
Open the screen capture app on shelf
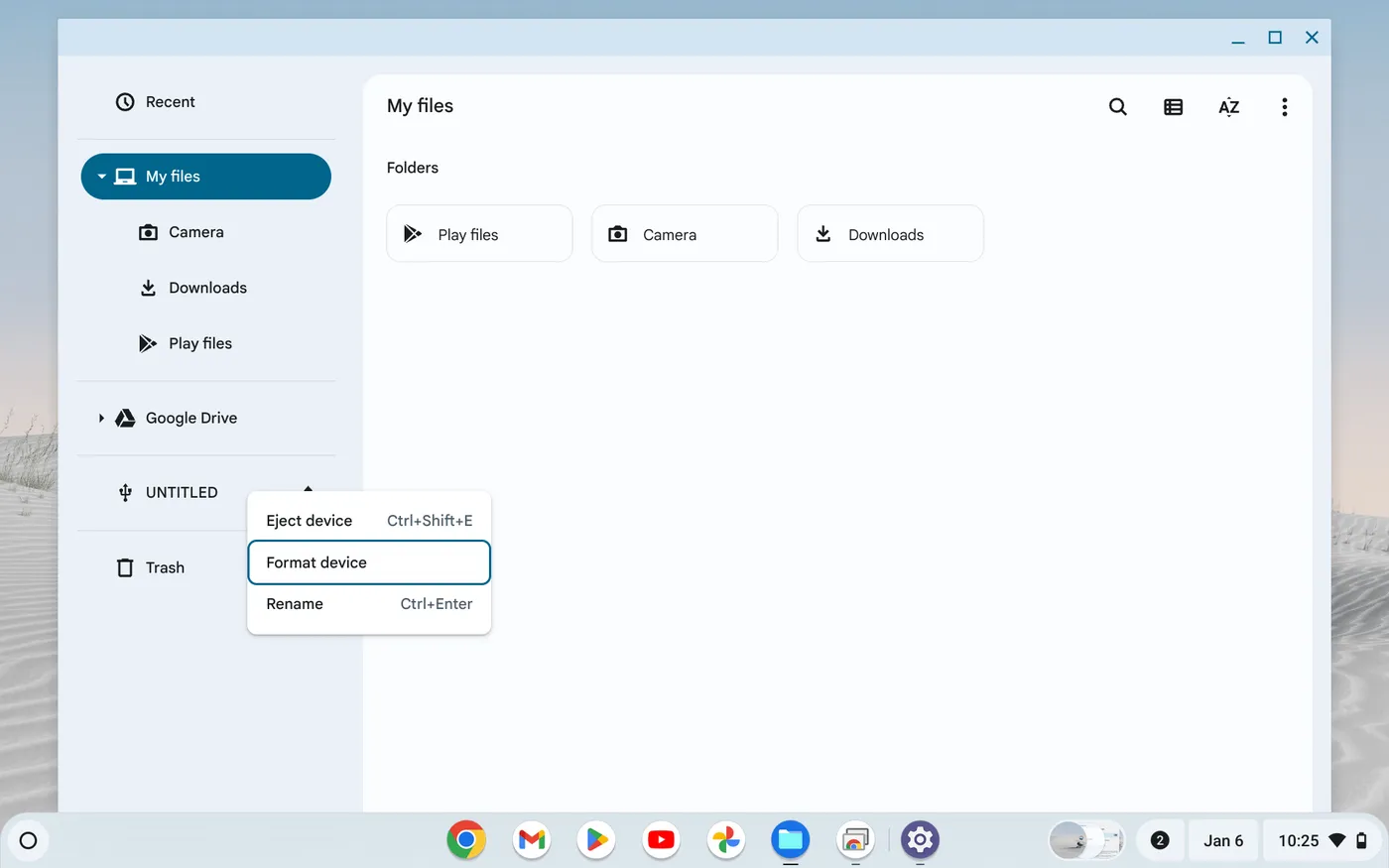(855, 840)
